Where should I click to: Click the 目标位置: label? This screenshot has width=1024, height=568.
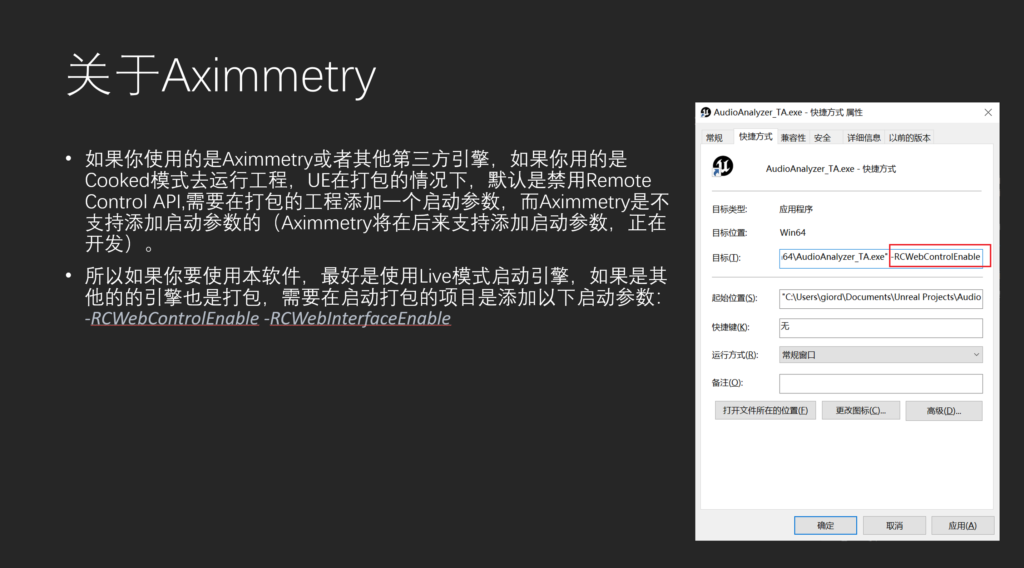pyautogui.click(x=729, y=233)
